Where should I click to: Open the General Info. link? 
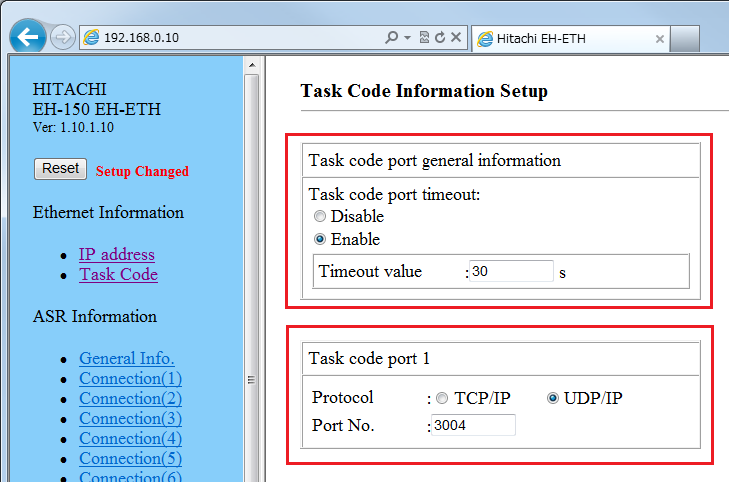[x=127, y=358]
